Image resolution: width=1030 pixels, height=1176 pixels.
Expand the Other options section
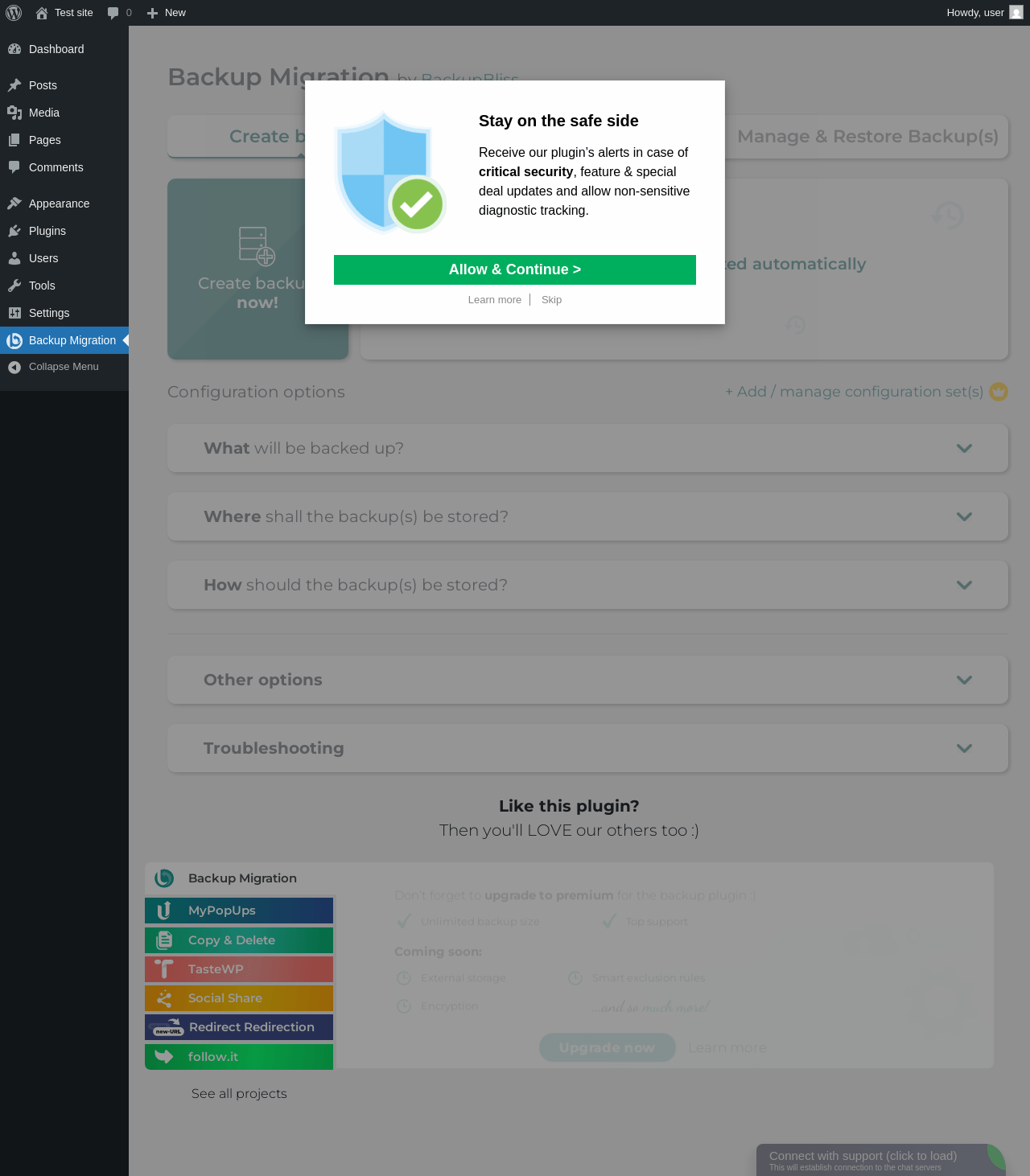tap(587, 680)
